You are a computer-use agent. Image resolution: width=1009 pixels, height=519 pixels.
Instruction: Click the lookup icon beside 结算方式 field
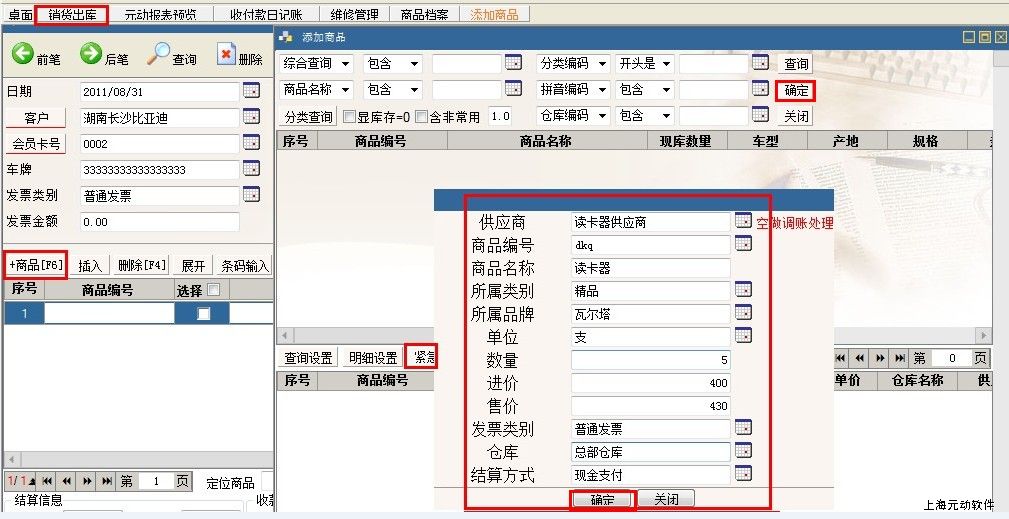point(743,474)
